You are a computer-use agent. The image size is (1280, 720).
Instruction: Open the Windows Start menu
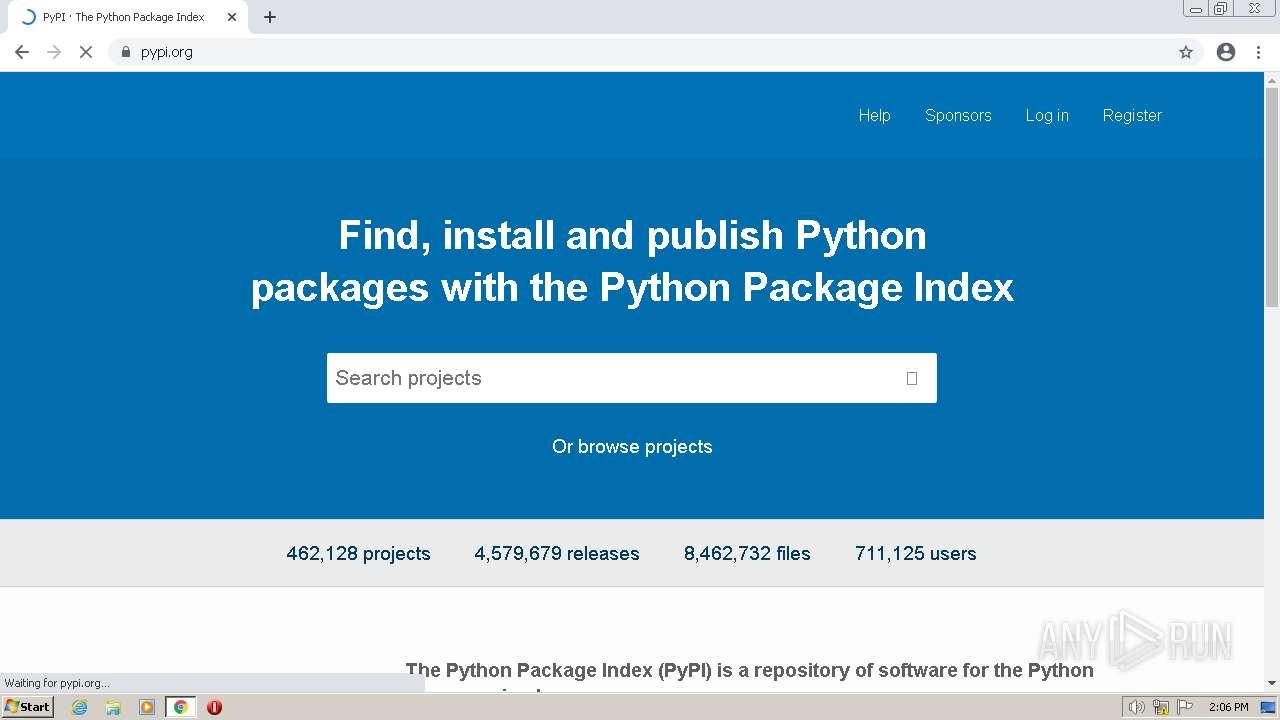point(28,707)
